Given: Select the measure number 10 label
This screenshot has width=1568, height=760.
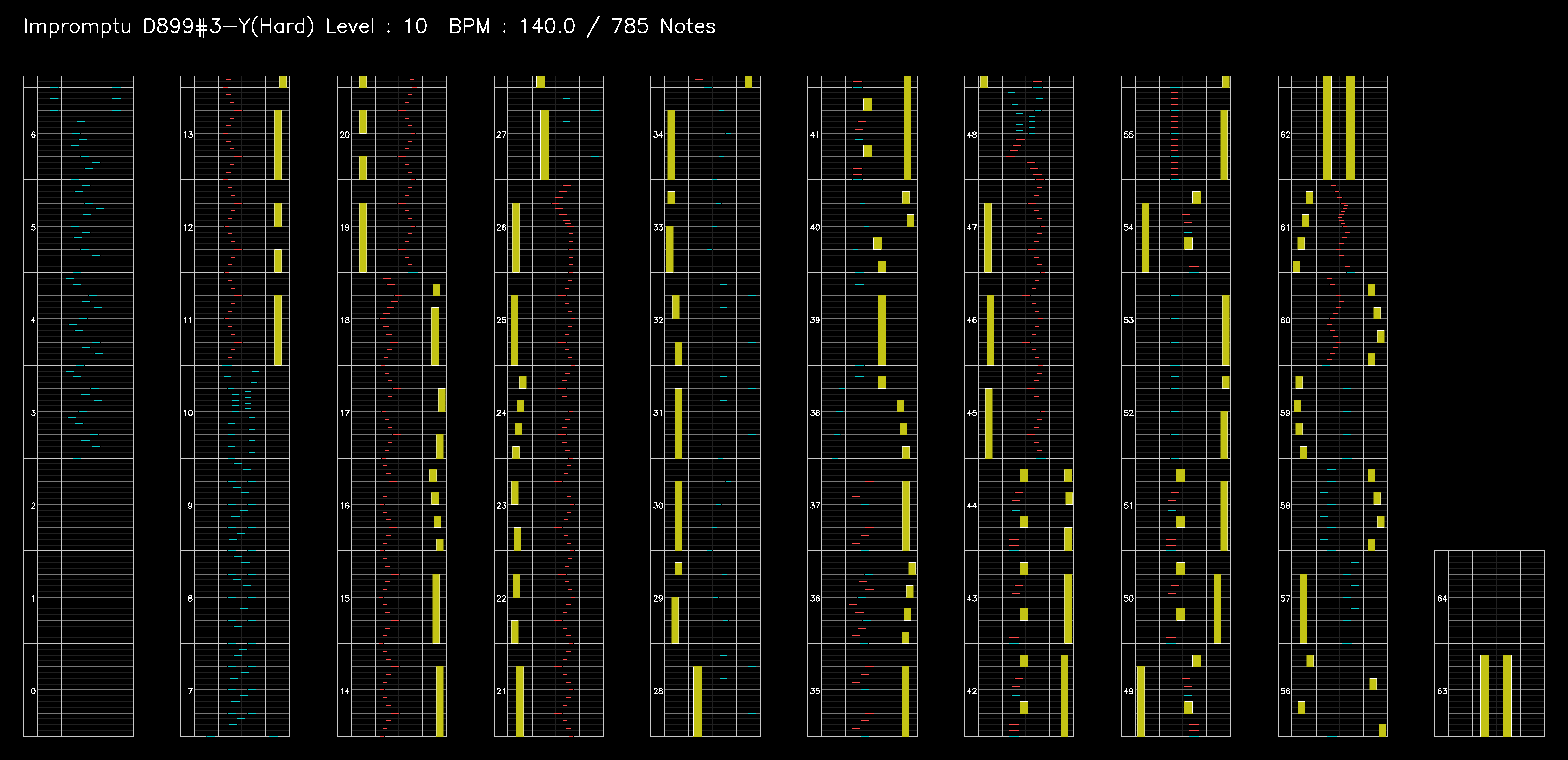Looking at the screenshot, I should pos(188,412).
